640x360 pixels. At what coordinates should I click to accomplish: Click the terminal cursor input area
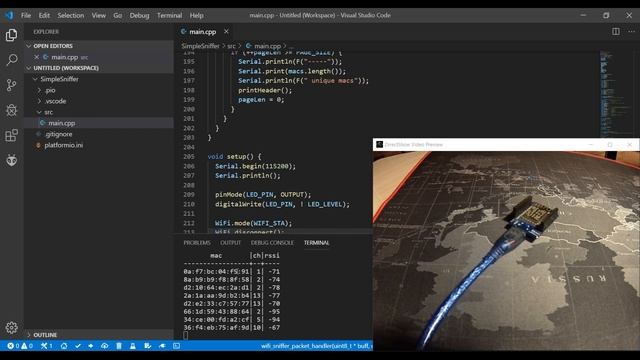(186, 335)
